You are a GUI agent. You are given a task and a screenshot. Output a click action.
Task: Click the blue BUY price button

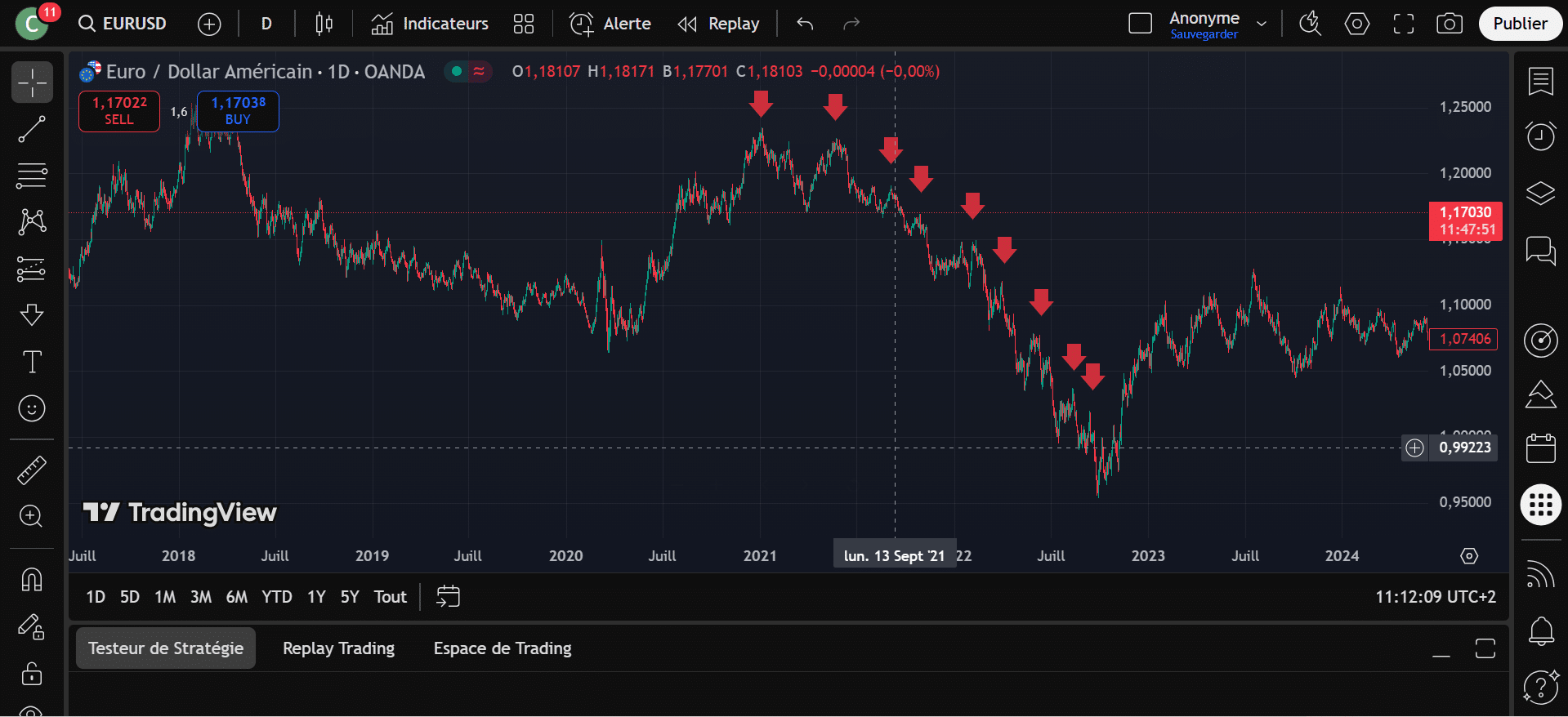[238, 111]
